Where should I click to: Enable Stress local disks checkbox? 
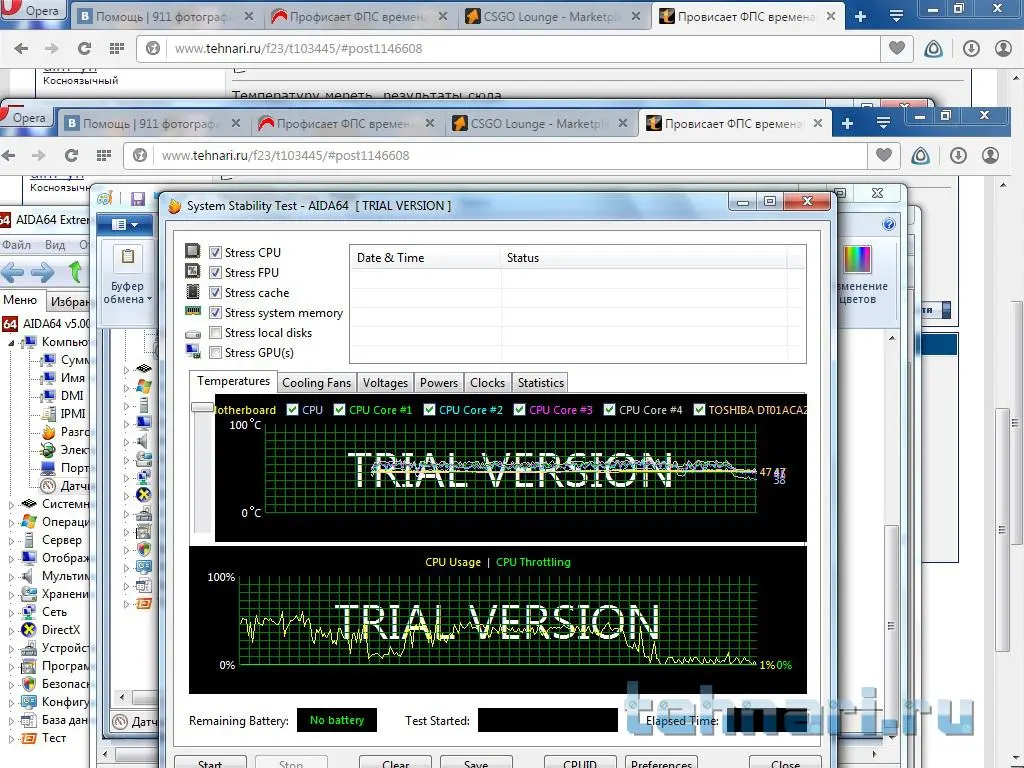click(216, 332)
